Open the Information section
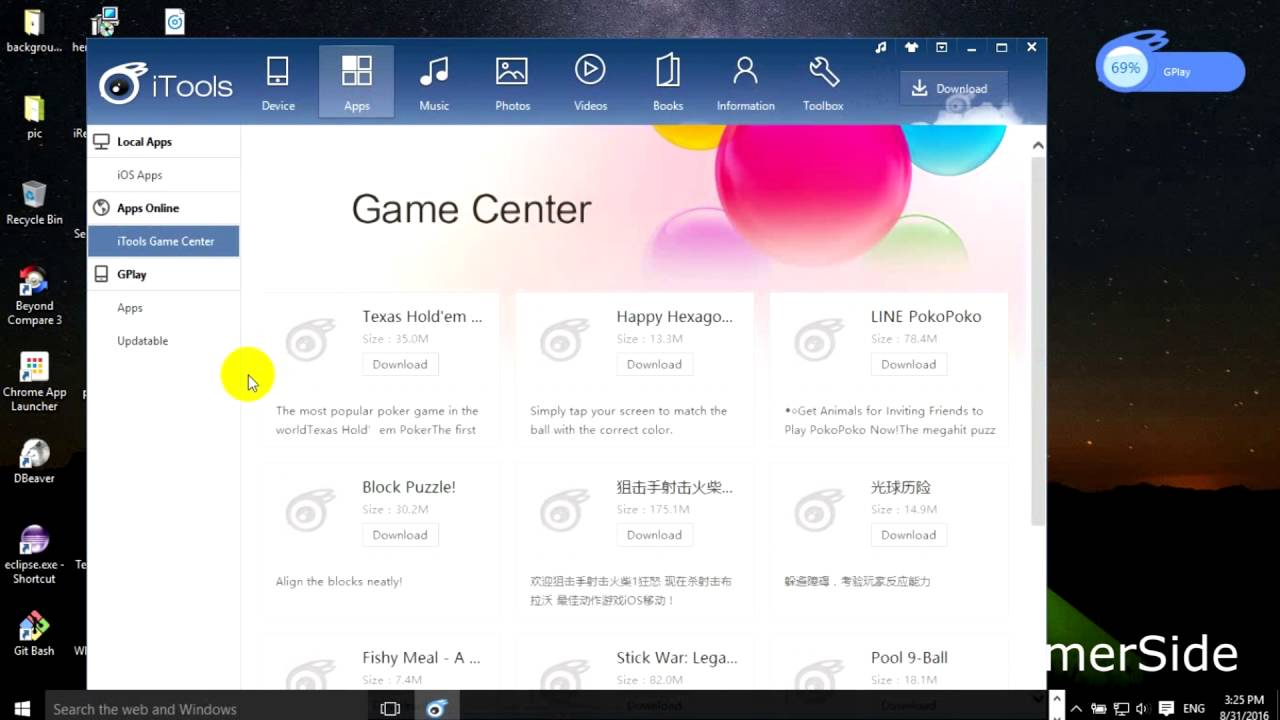 745,83
